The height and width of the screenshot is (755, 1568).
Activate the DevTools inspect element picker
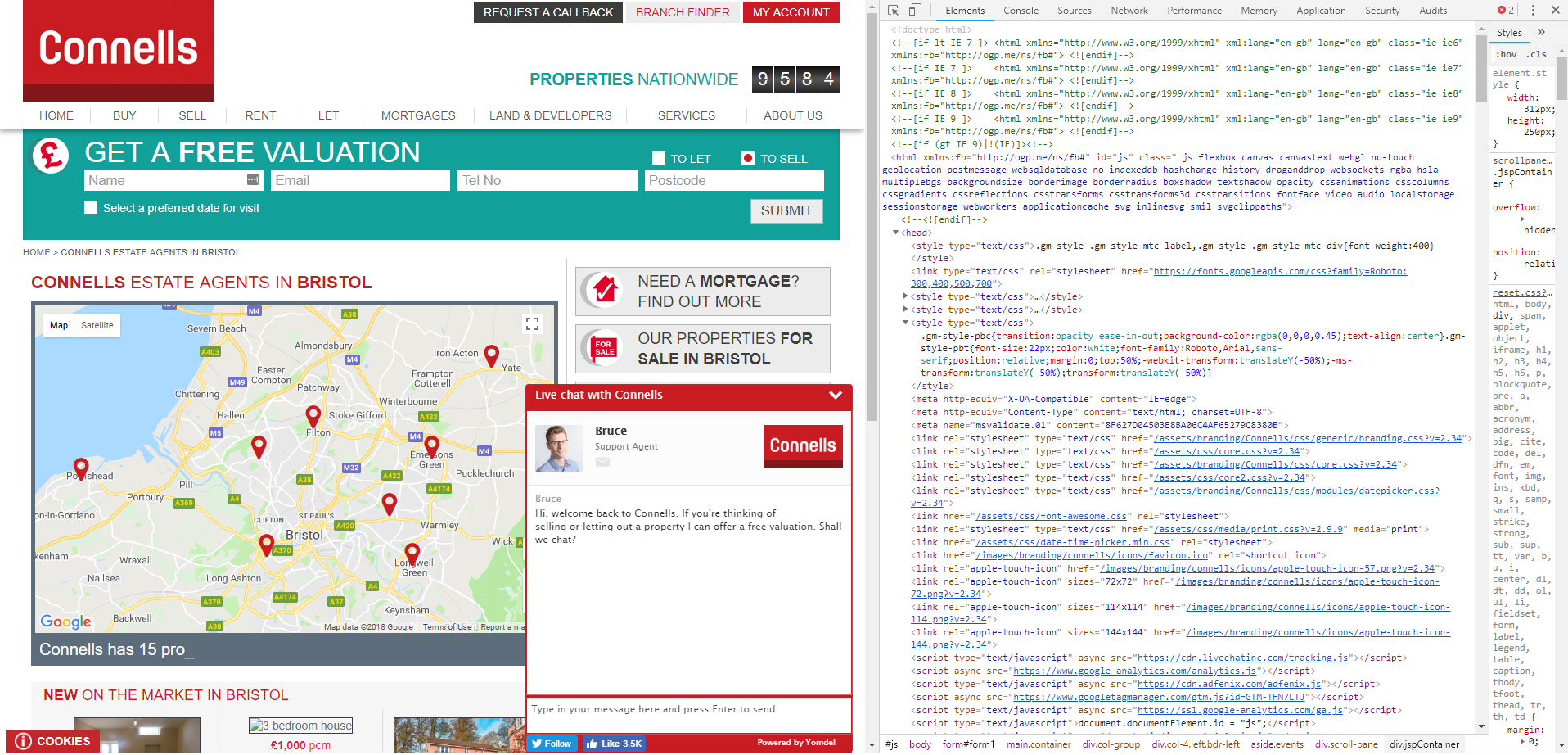pos(893,11)
